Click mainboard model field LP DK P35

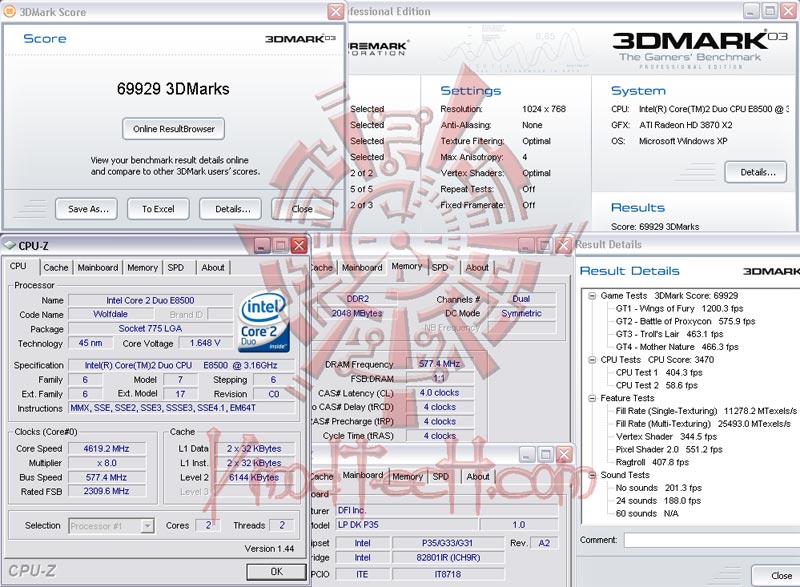(407, 524)
